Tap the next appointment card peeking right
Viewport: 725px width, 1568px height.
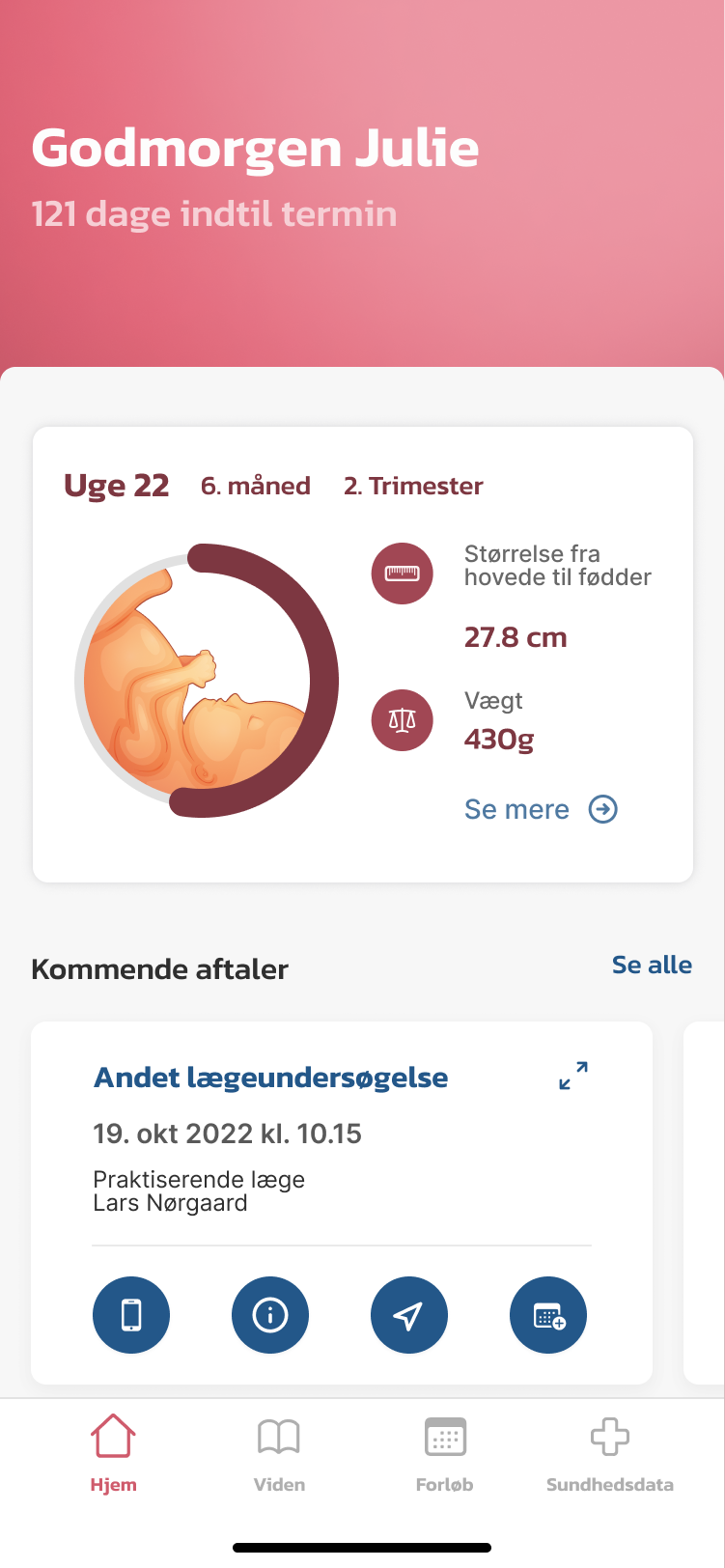704,1202
